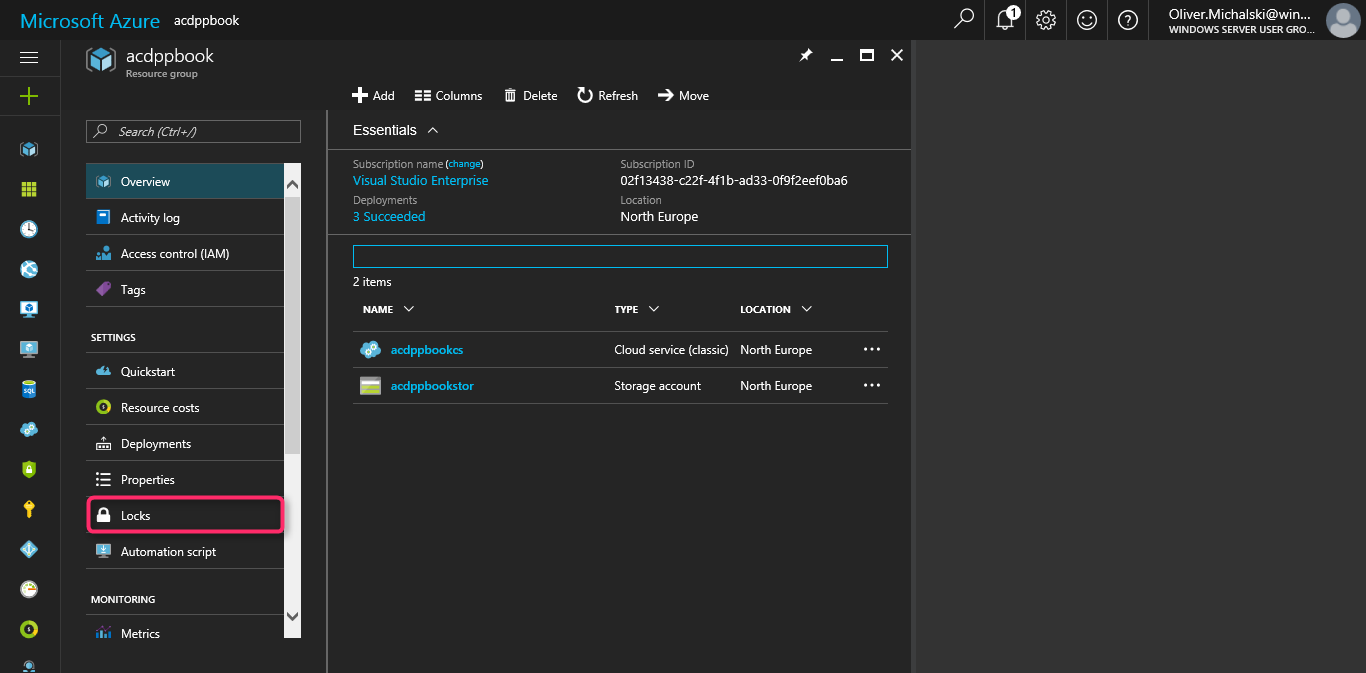Open the globe App Services sidebar icon
Viewport: 1366px width, 673px height.
(29, 269)
